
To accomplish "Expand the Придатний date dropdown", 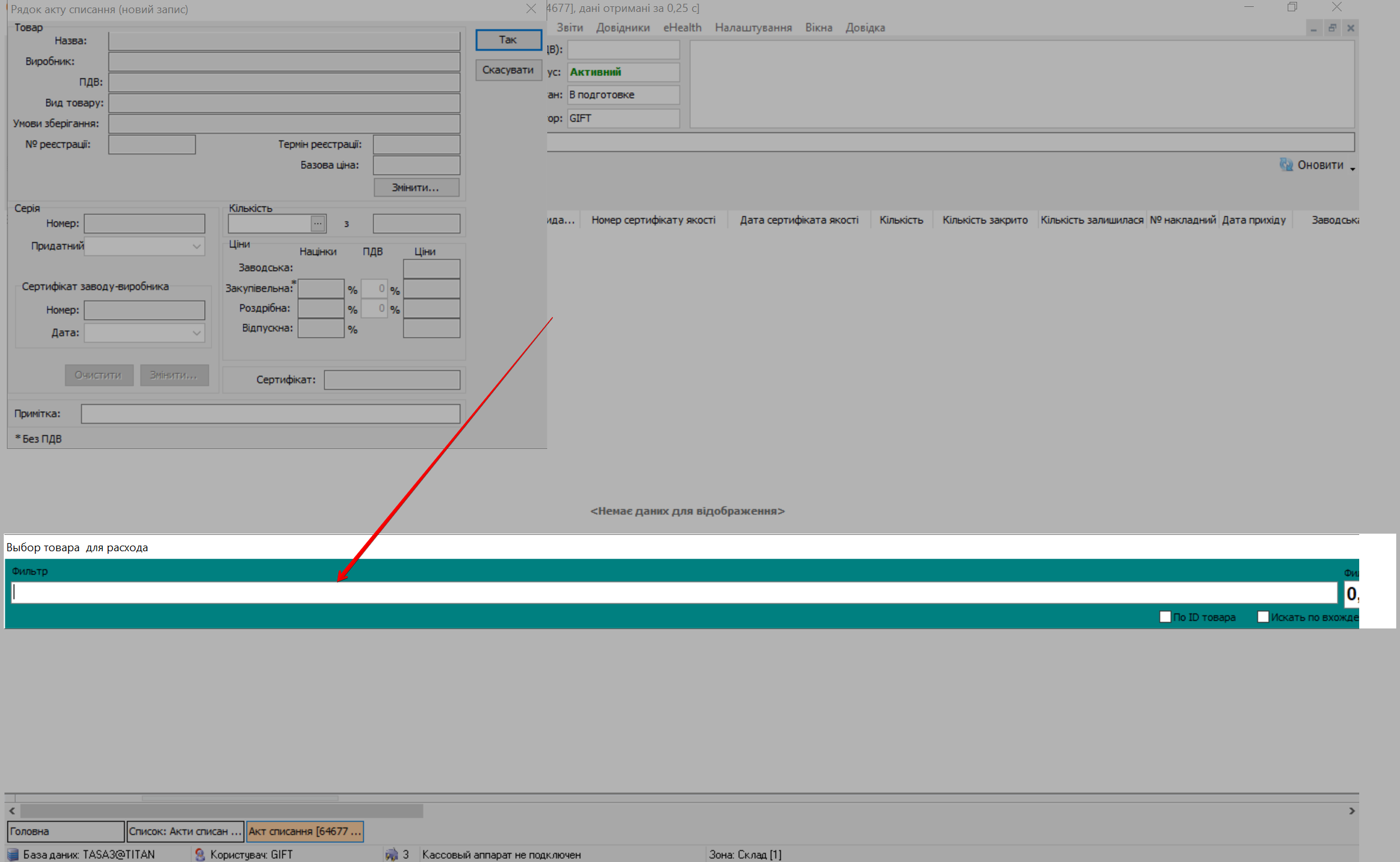I will click(x=196, y=246).
